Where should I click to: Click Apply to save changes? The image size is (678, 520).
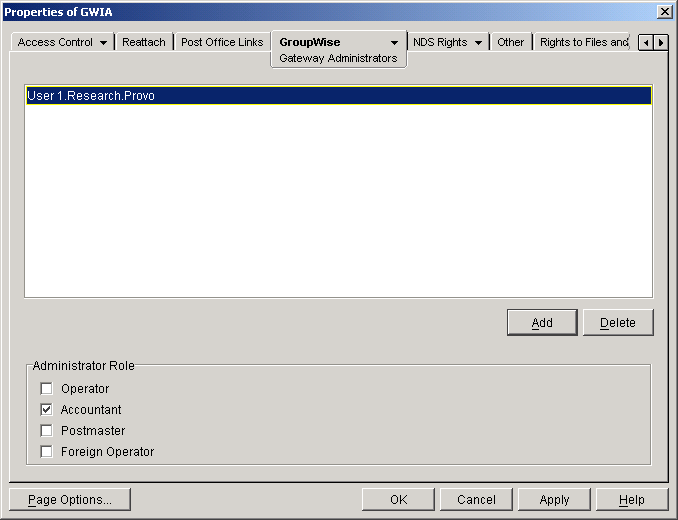[554, 500]
